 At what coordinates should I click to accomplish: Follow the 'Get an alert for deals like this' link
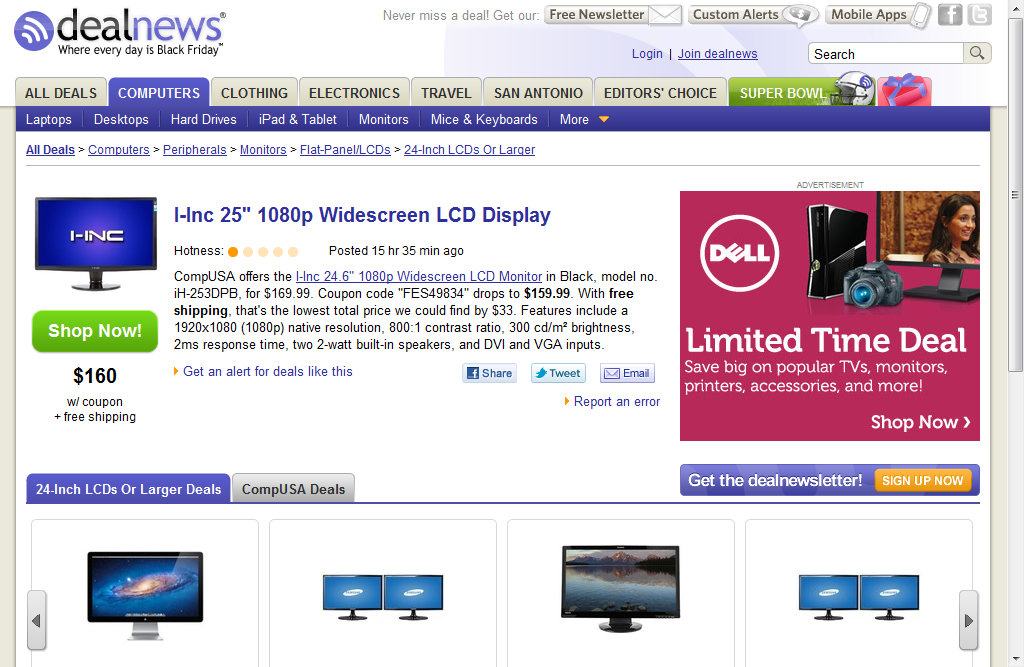(x=268, y=371)
